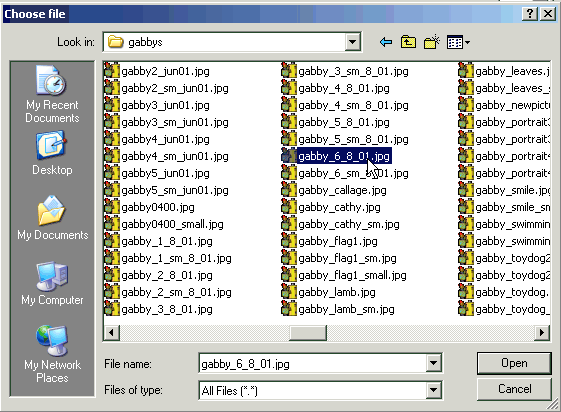Screen dimensions: 561x412
Task: Click the horizontal scrollbar right arrow
Action: (x=542, y=333)
